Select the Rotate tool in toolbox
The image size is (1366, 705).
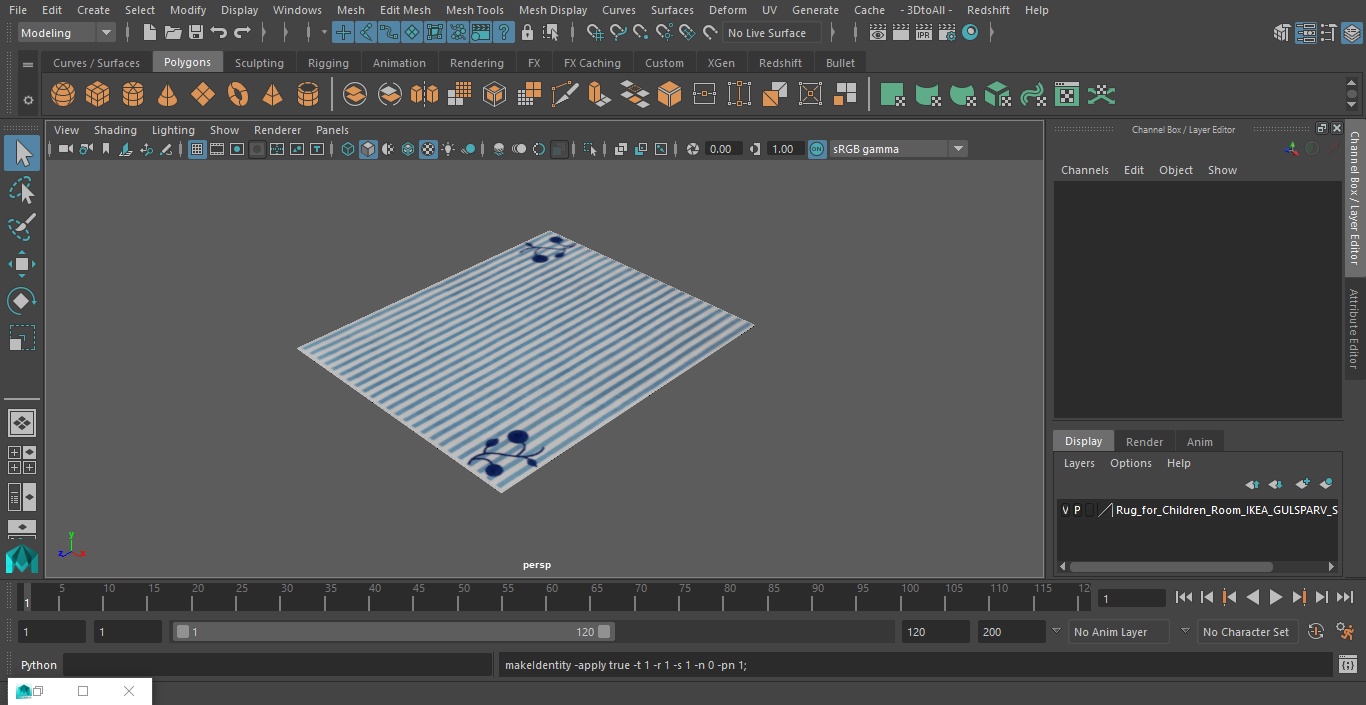(x=22, y=301)
